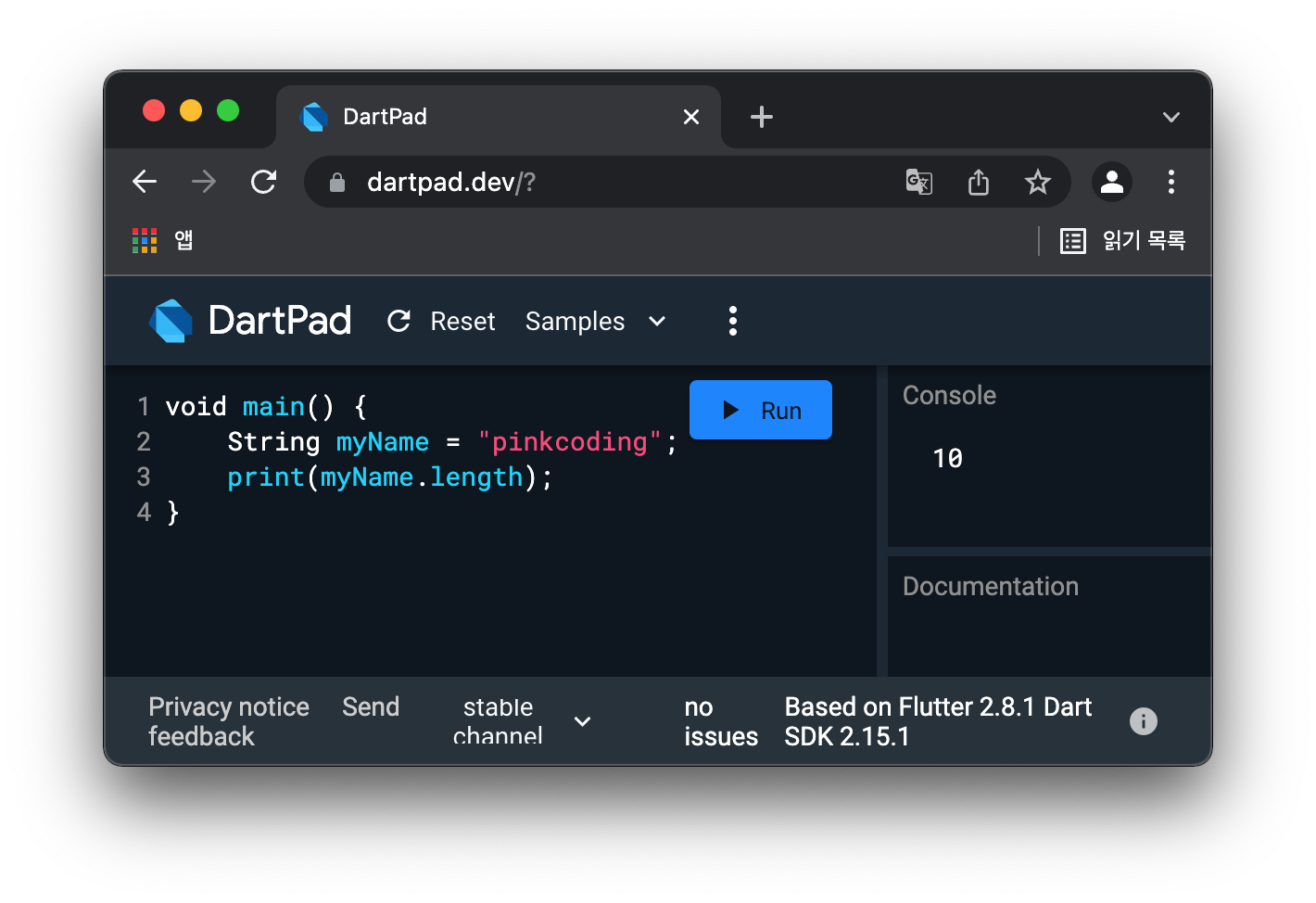This screenshot has height=903, width=1316.
Task: Click the "pinkcoding" string in code
Action: coord(570,442)
